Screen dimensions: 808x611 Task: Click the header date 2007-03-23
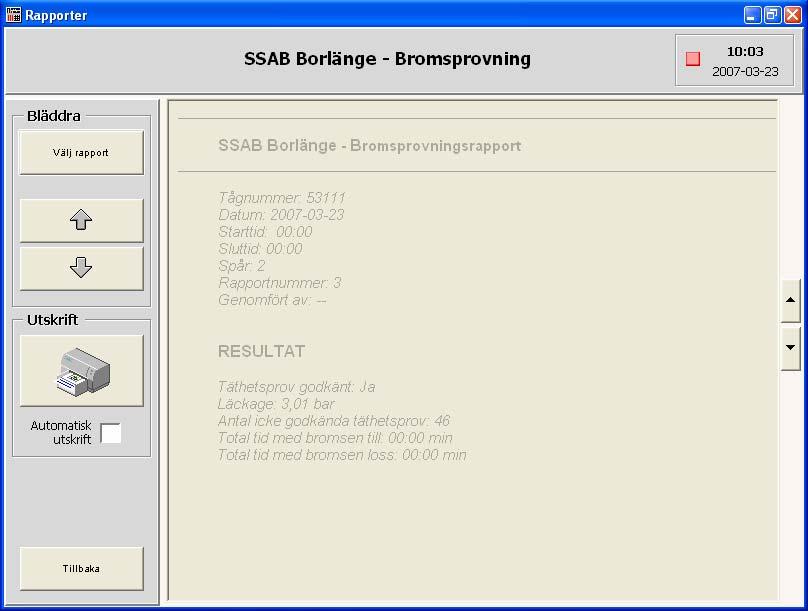(x=745, y=72)
